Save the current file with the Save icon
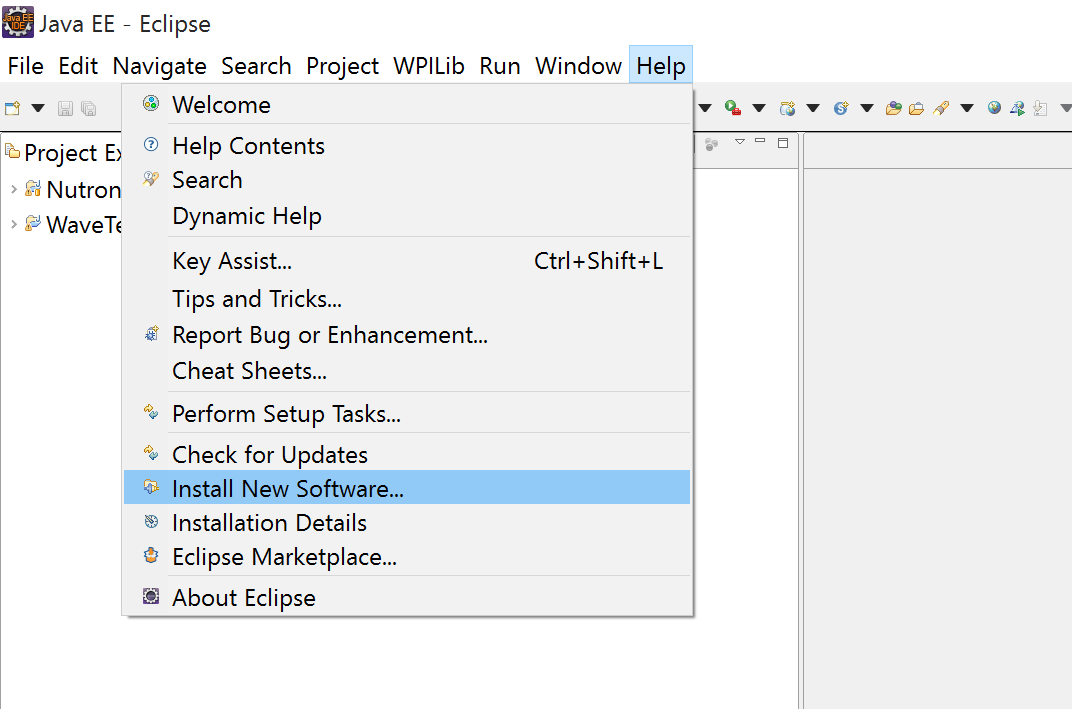 pos(65,107)
